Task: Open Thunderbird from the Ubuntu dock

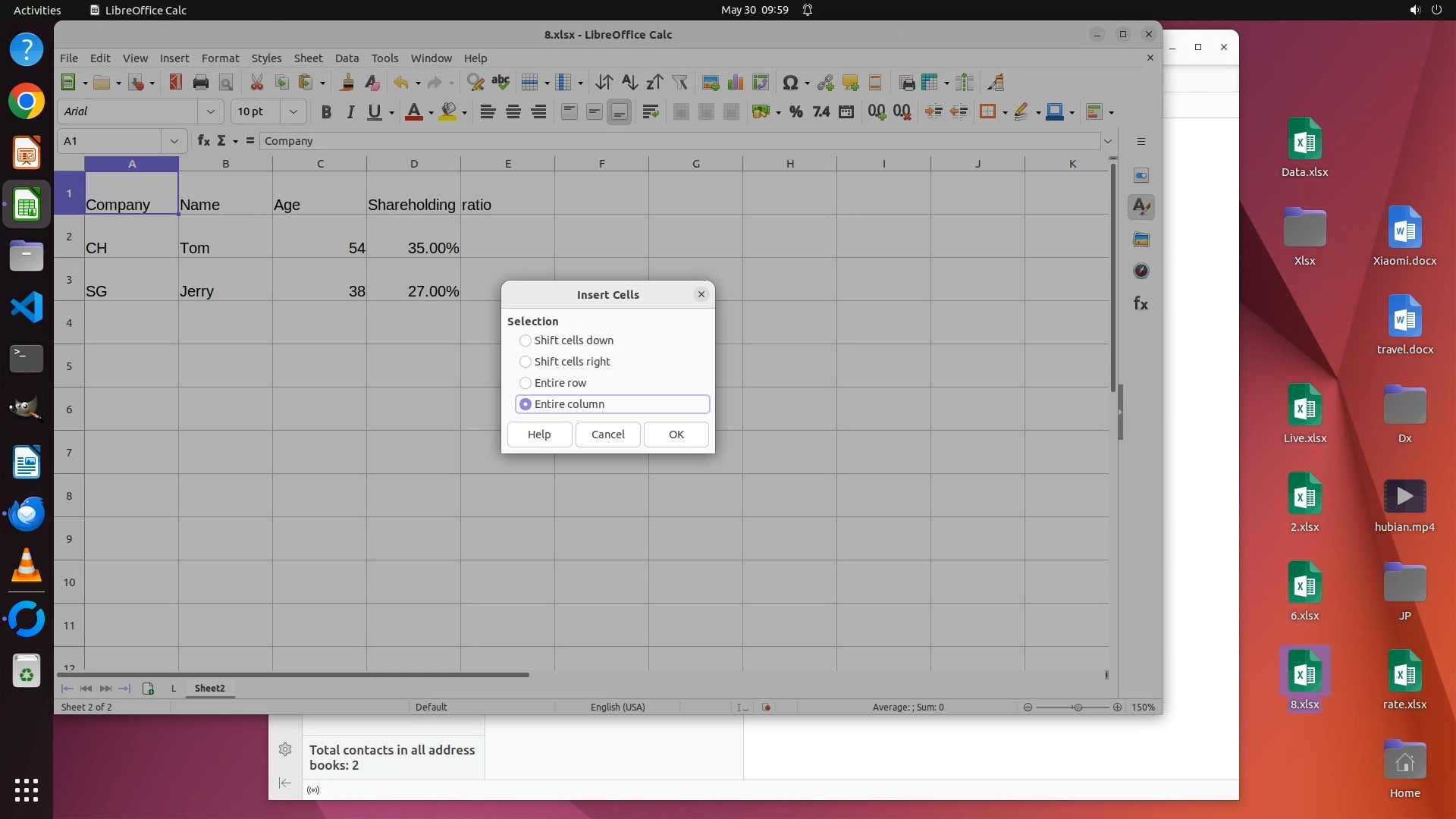Action: [x=27, y=514]
